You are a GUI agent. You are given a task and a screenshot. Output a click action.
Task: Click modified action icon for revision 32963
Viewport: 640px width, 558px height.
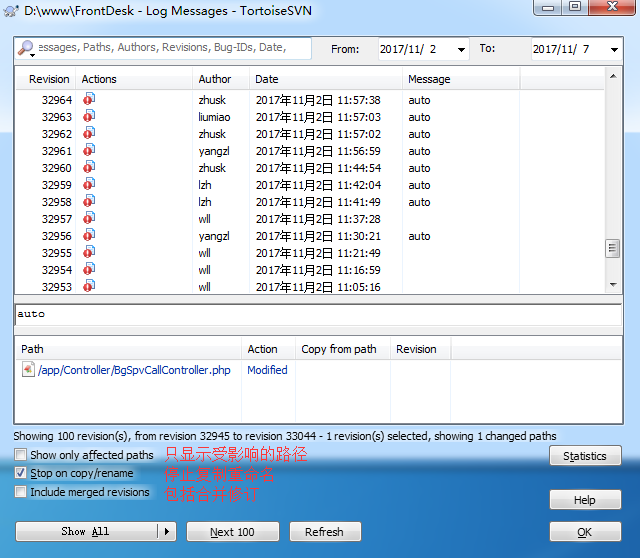click(x=89, y=116)
